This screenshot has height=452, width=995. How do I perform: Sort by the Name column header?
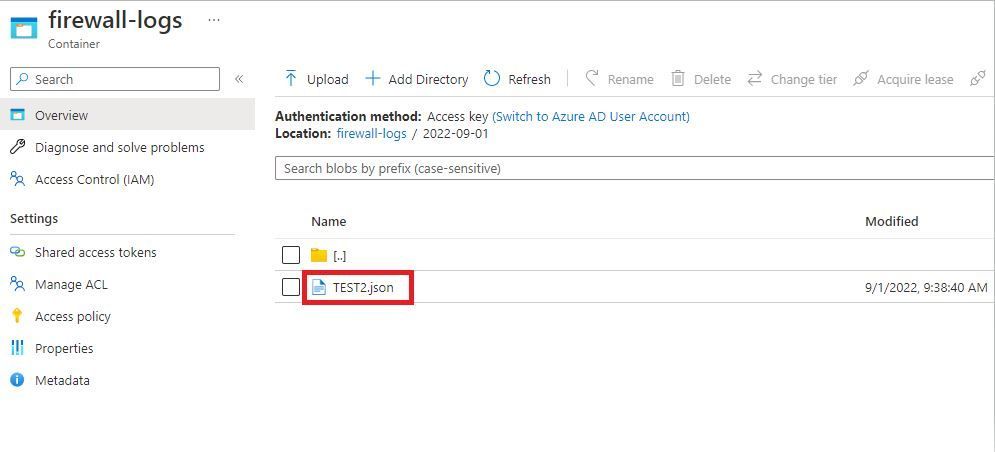click(x=329, y=222)
